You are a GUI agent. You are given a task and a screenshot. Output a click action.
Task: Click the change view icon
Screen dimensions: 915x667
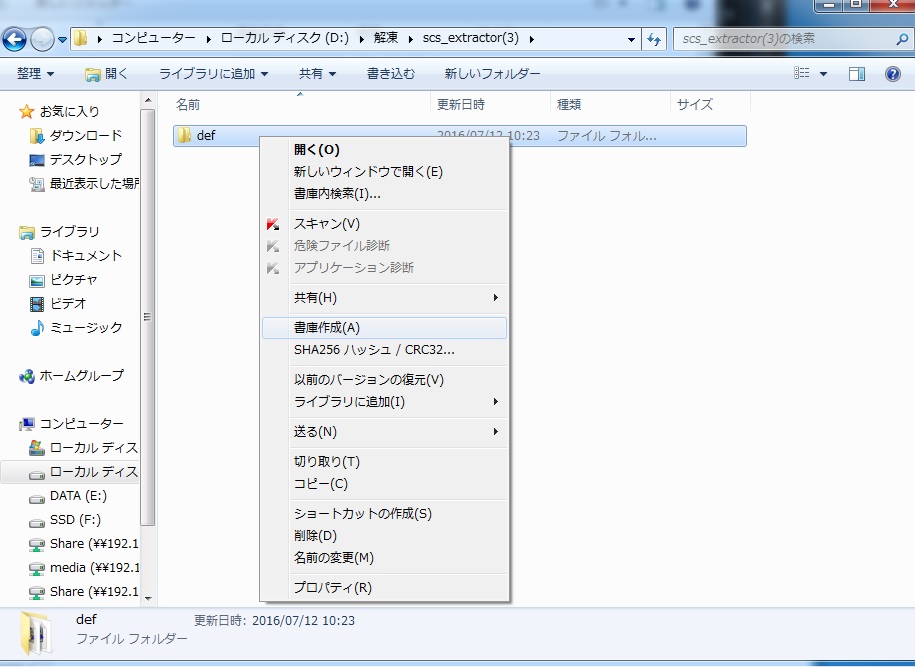tap(802, 74)
